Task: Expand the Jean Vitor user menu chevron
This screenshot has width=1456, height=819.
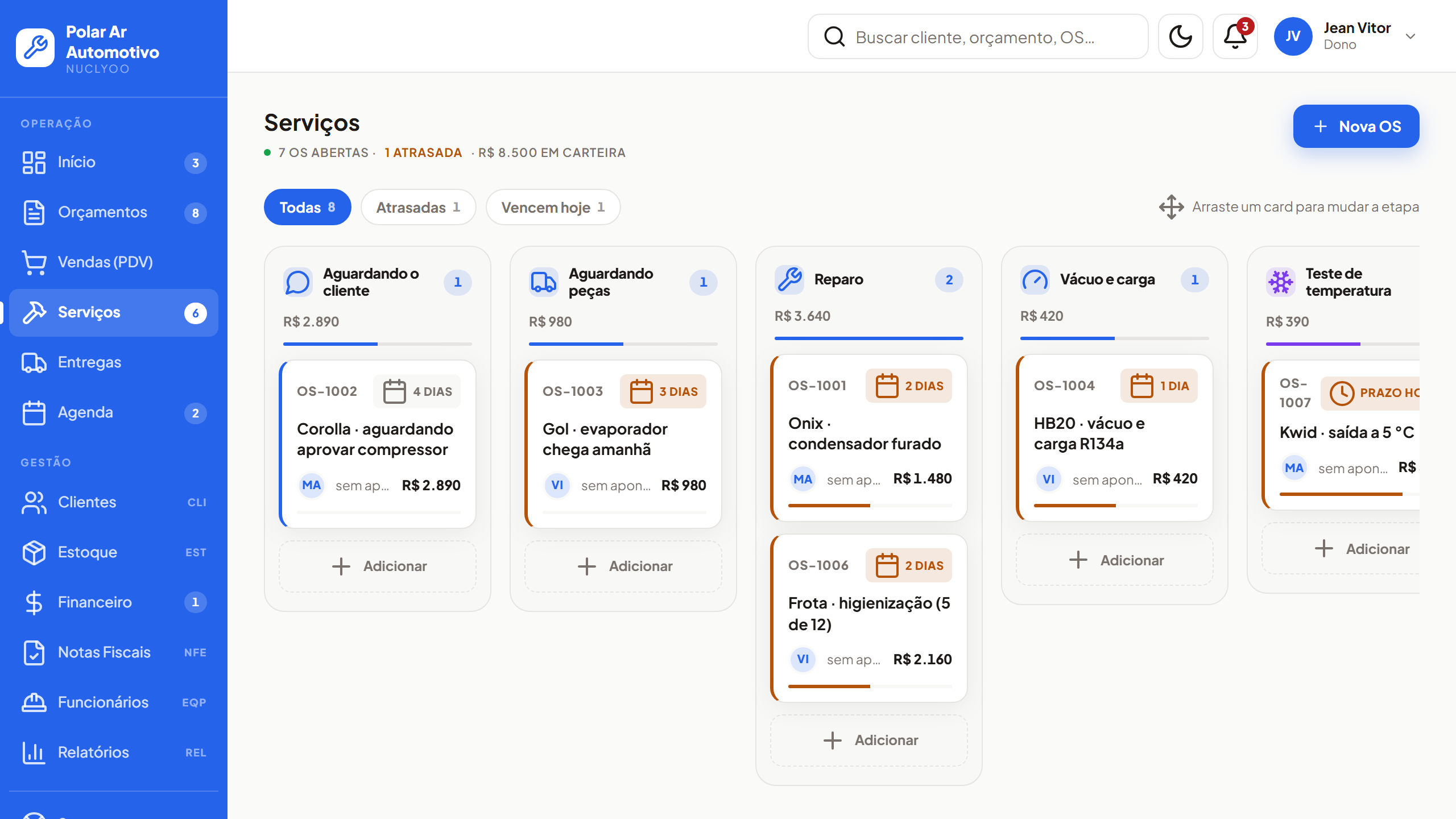Action: click(1410, 36)
